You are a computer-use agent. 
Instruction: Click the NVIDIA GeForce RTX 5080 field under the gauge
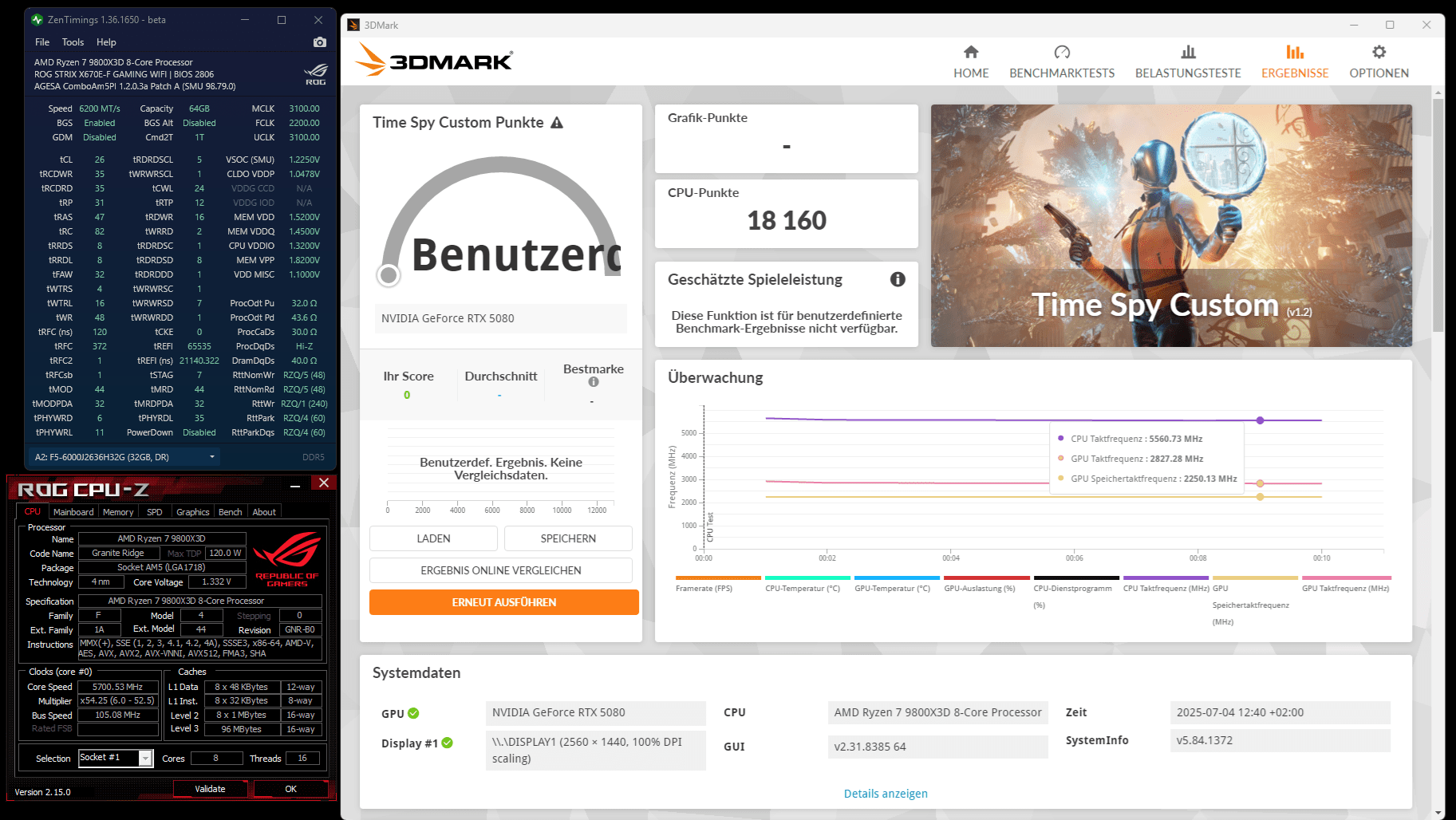(x=501, y=318)
